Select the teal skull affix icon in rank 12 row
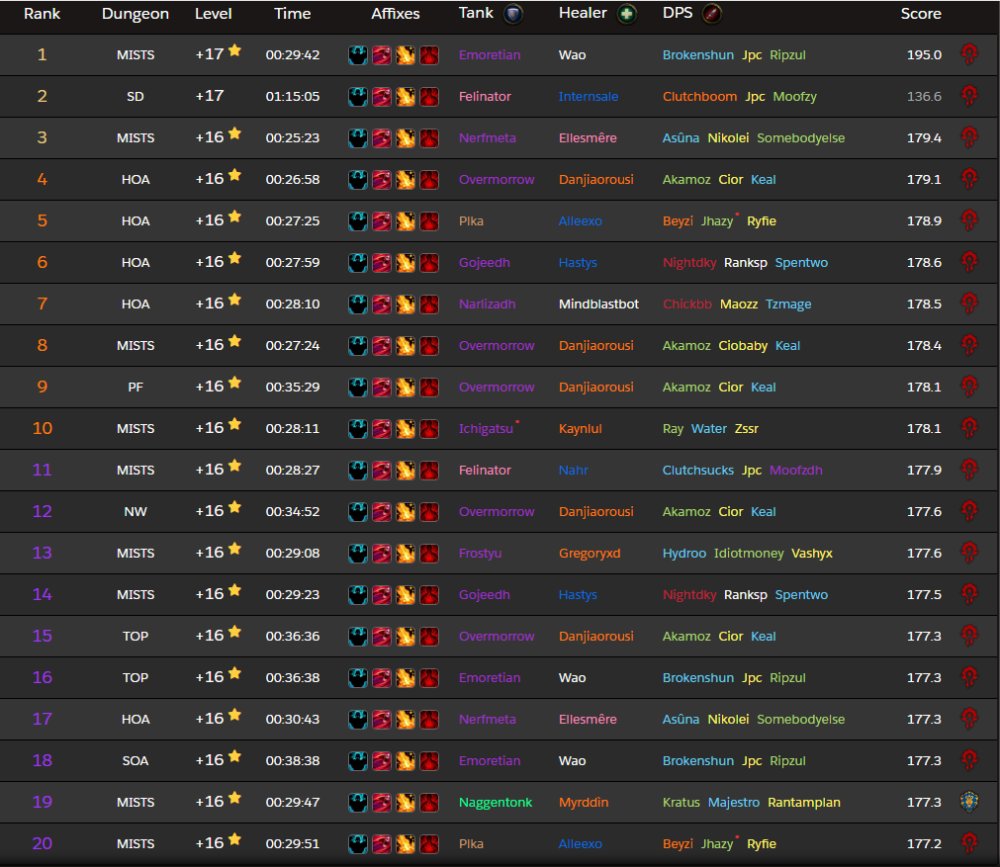This screenshot has height=867, width=1000. coord(358,512)
